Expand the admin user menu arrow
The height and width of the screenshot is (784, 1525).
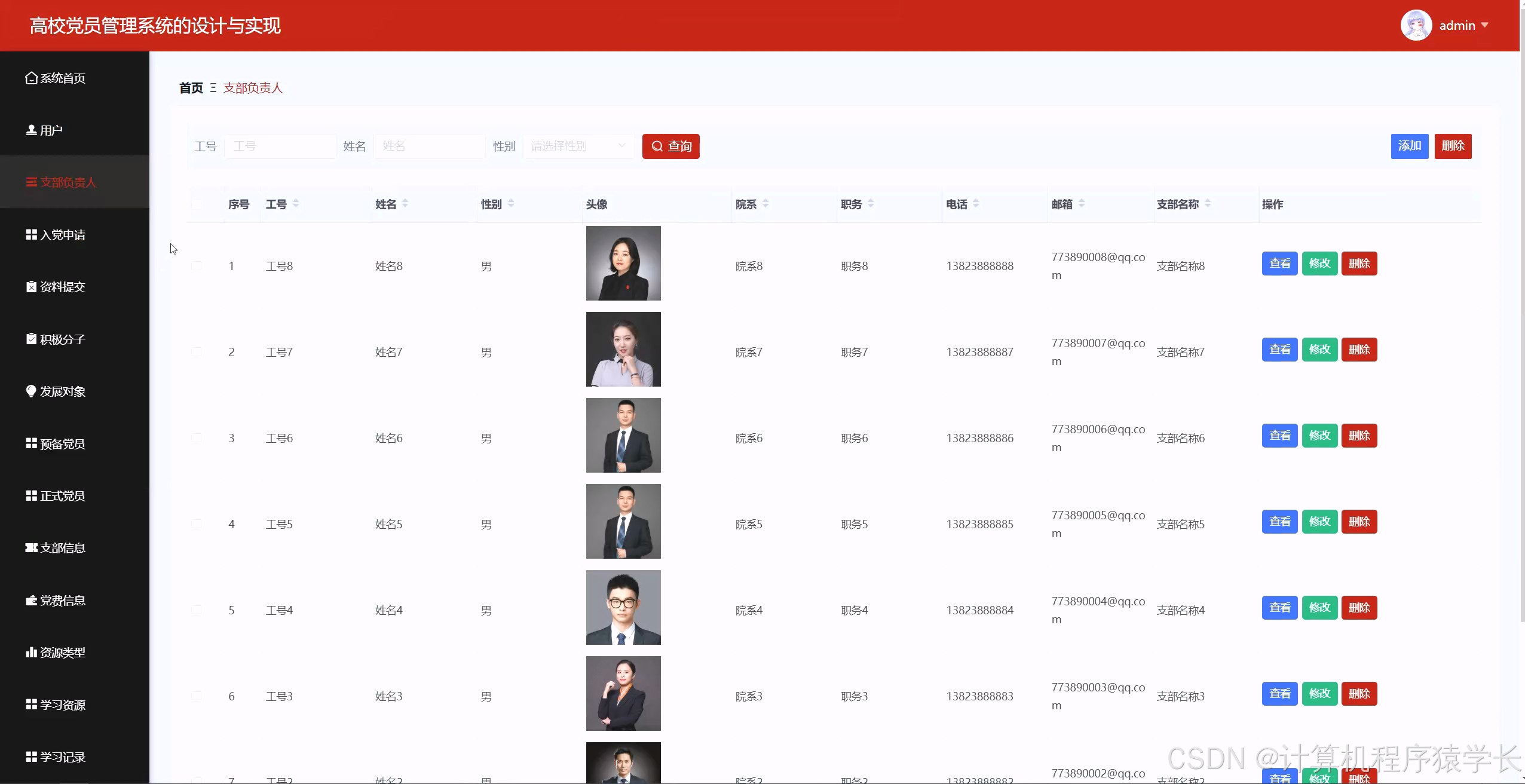[1485, 26]
